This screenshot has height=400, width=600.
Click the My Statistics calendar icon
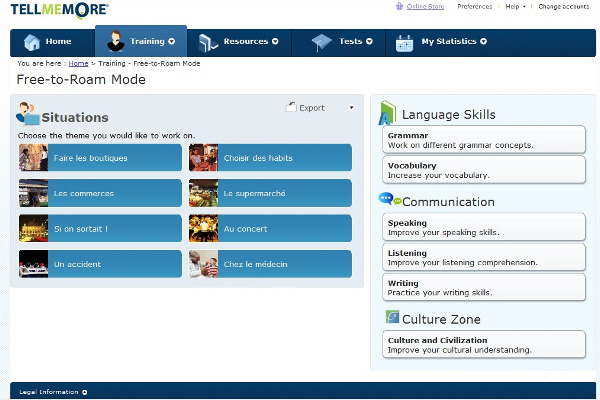pyautogui.click(x=404, y=43)
